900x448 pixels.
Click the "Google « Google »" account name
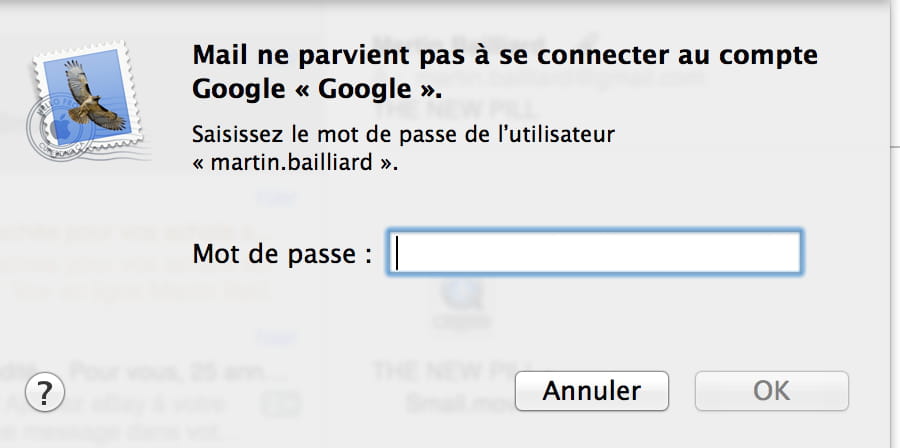(x=316, y=88)
